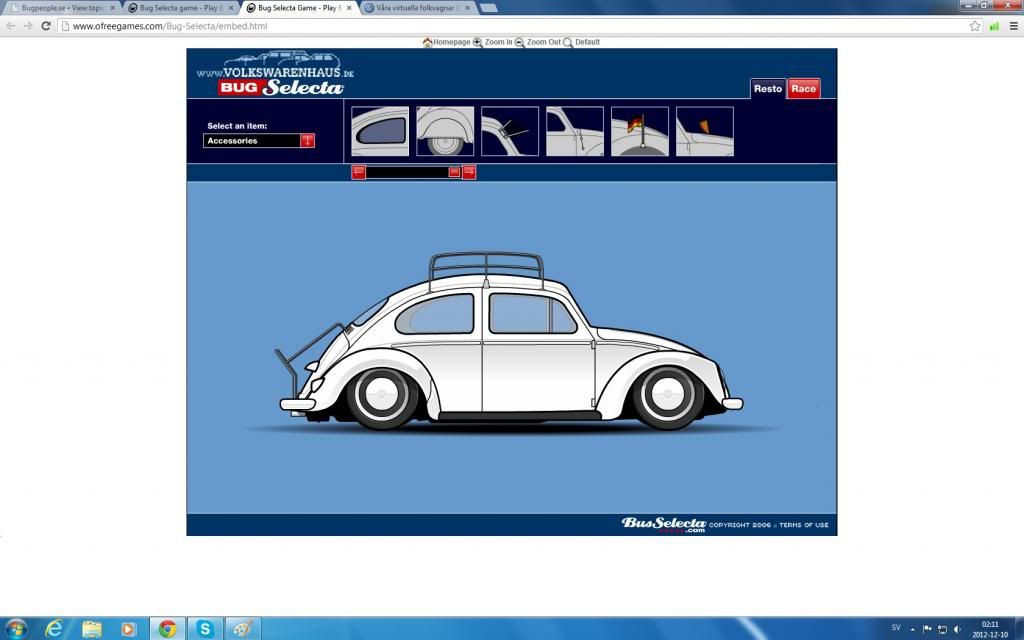
Task: Click the Default magnifier icon
Action: point(568,42)
